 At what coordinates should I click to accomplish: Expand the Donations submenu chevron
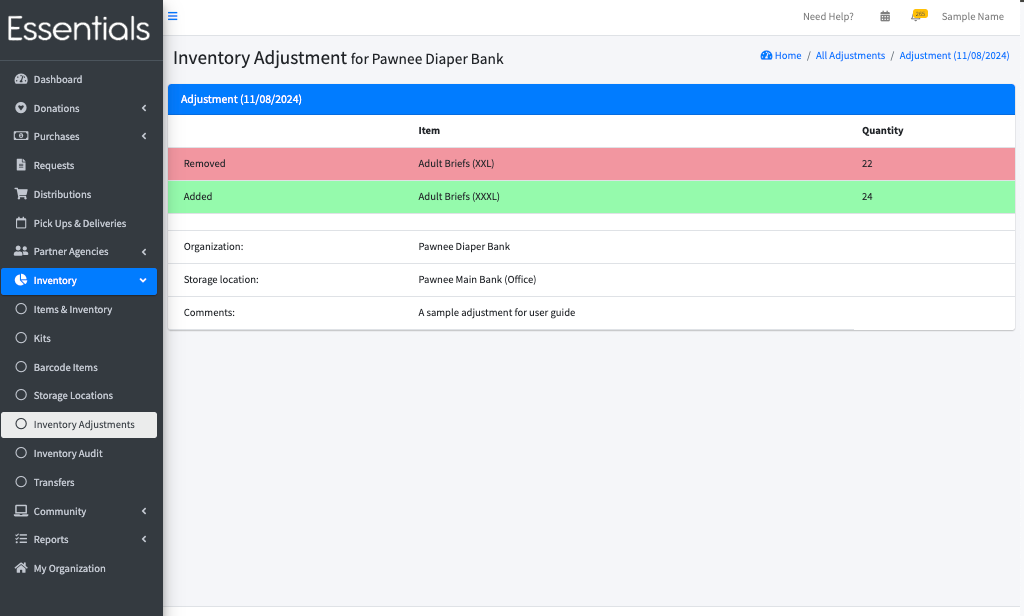(x=144, y=108)
